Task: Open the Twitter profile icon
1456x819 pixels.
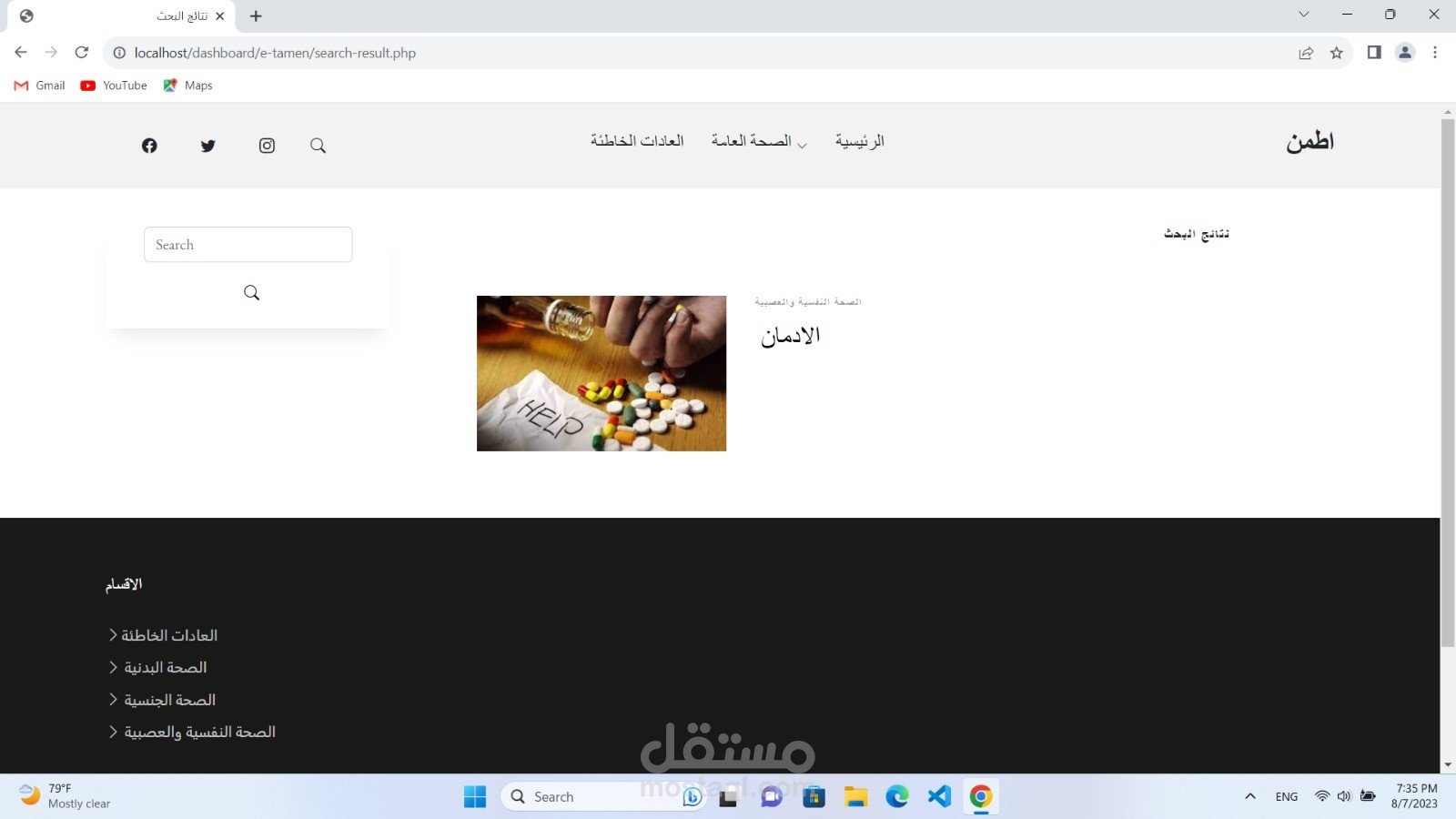Action: 207,146
